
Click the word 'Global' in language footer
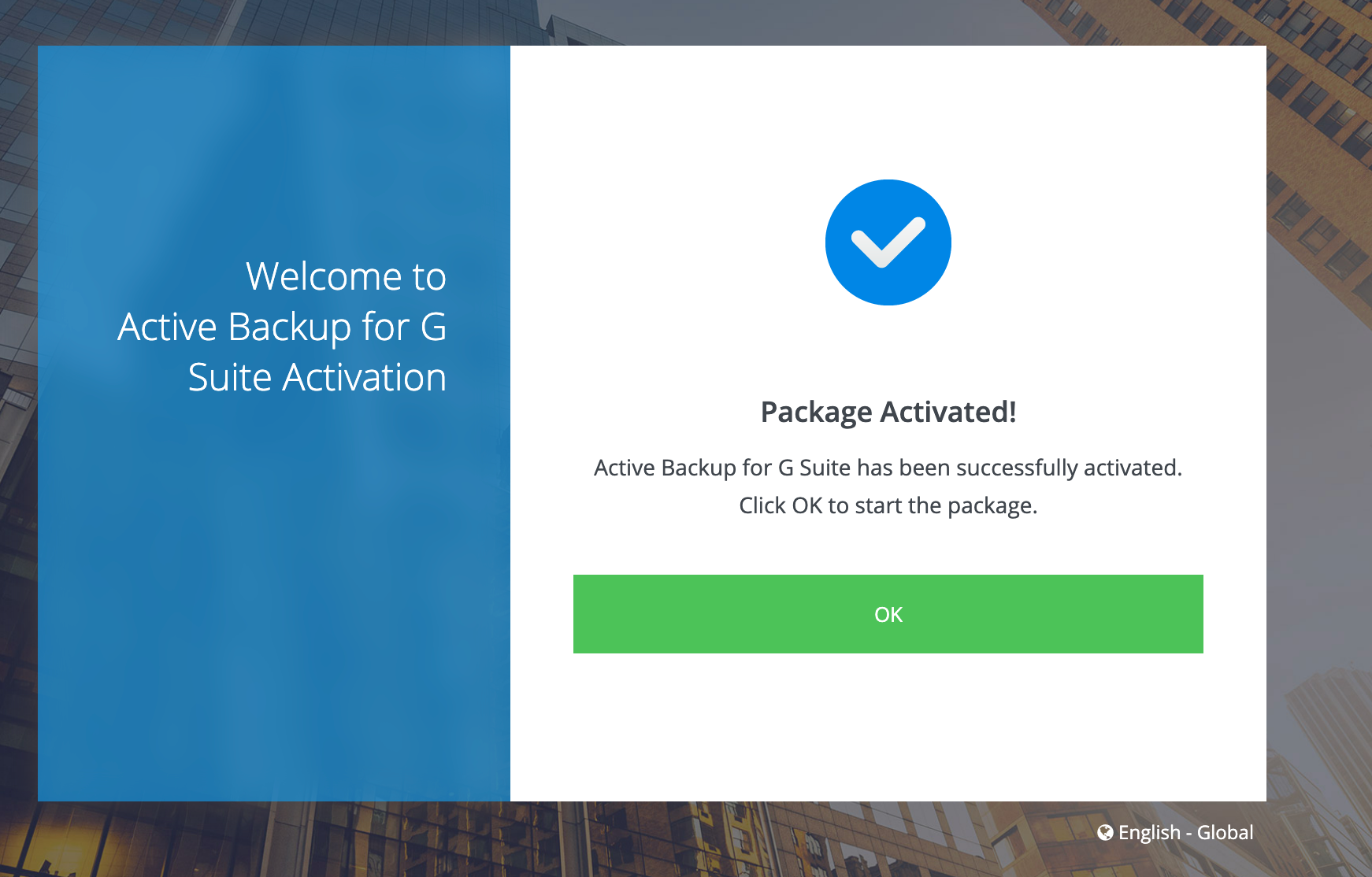1225,832
